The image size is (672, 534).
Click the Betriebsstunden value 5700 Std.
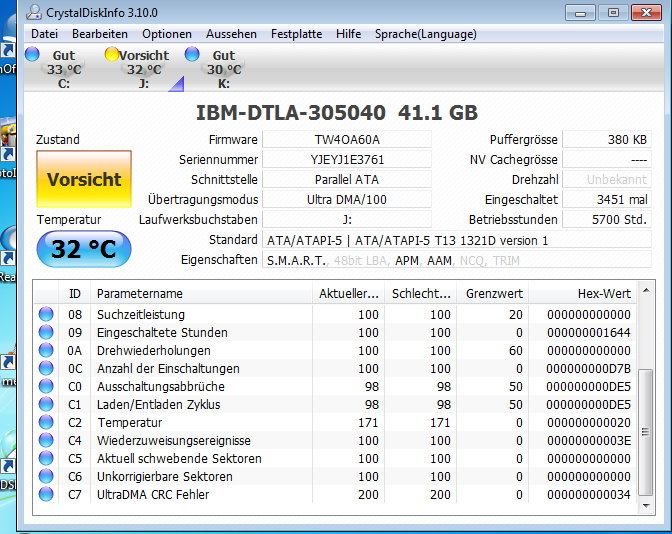coord(607,220)
